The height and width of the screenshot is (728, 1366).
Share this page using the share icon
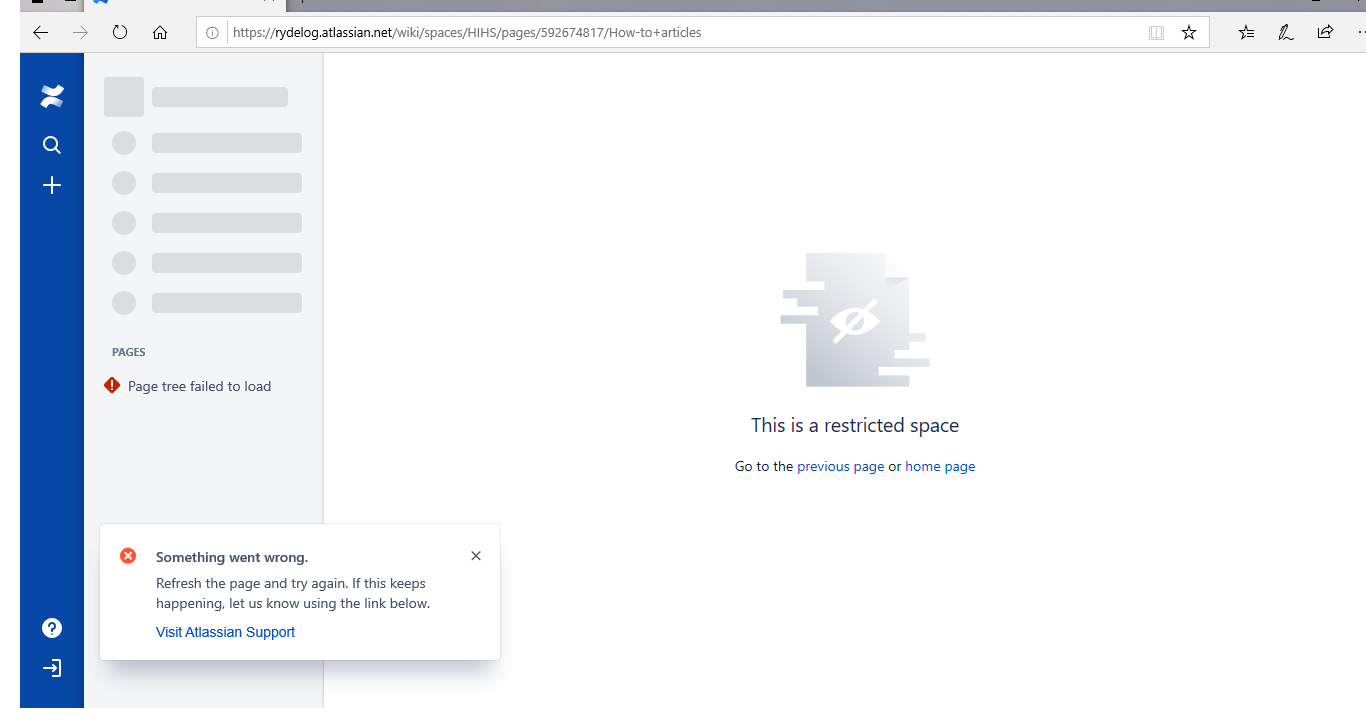click(1325, 32)
